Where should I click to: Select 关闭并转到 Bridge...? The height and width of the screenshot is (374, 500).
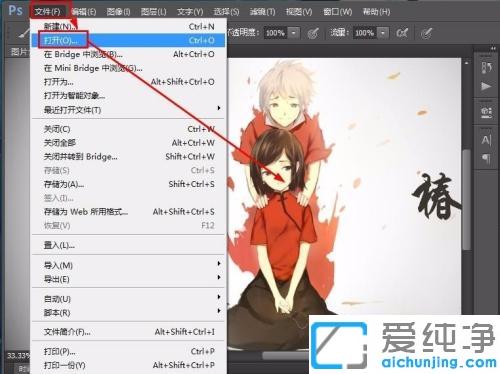[x=129, y=156]
